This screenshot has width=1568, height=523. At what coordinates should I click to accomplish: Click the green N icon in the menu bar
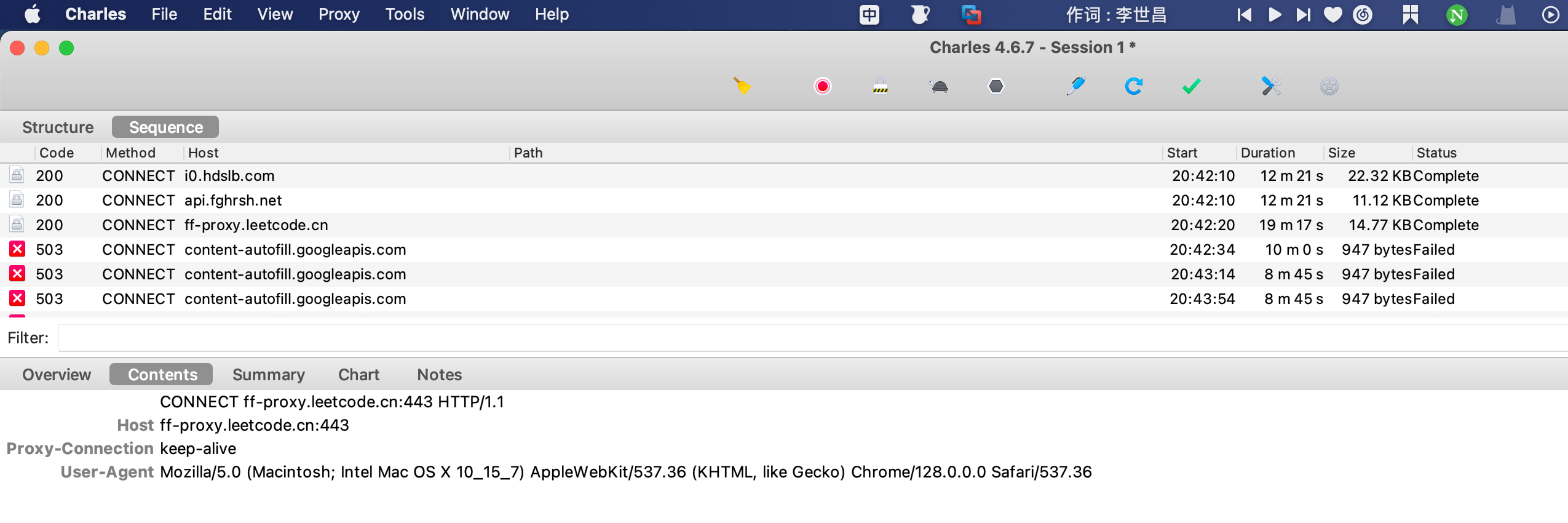click(1457, 15)
